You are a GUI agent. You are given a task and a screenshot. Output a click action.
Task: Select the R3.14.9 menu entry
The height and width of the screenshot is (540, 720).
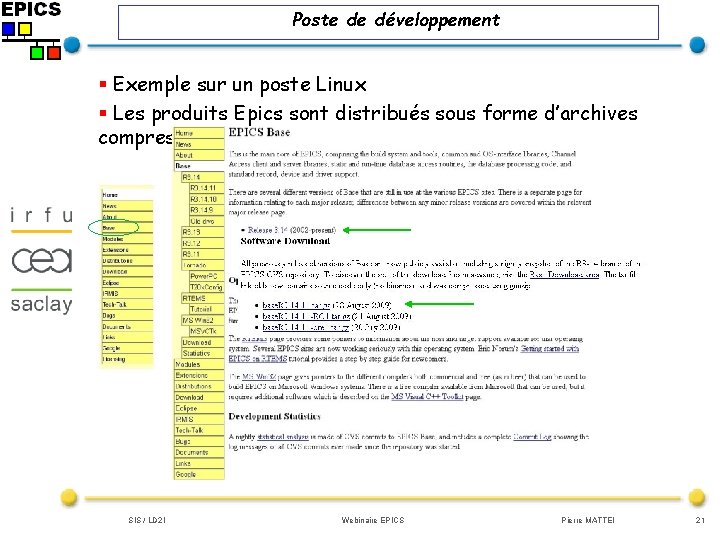coord(207,210)
